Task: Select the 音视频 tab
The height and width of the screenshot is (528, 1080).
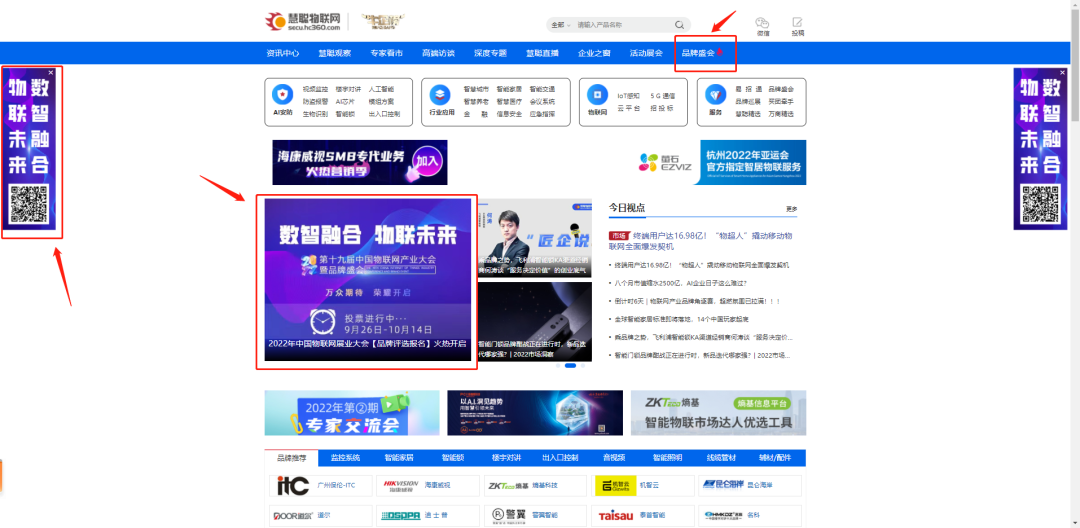Action: point(614,458)
